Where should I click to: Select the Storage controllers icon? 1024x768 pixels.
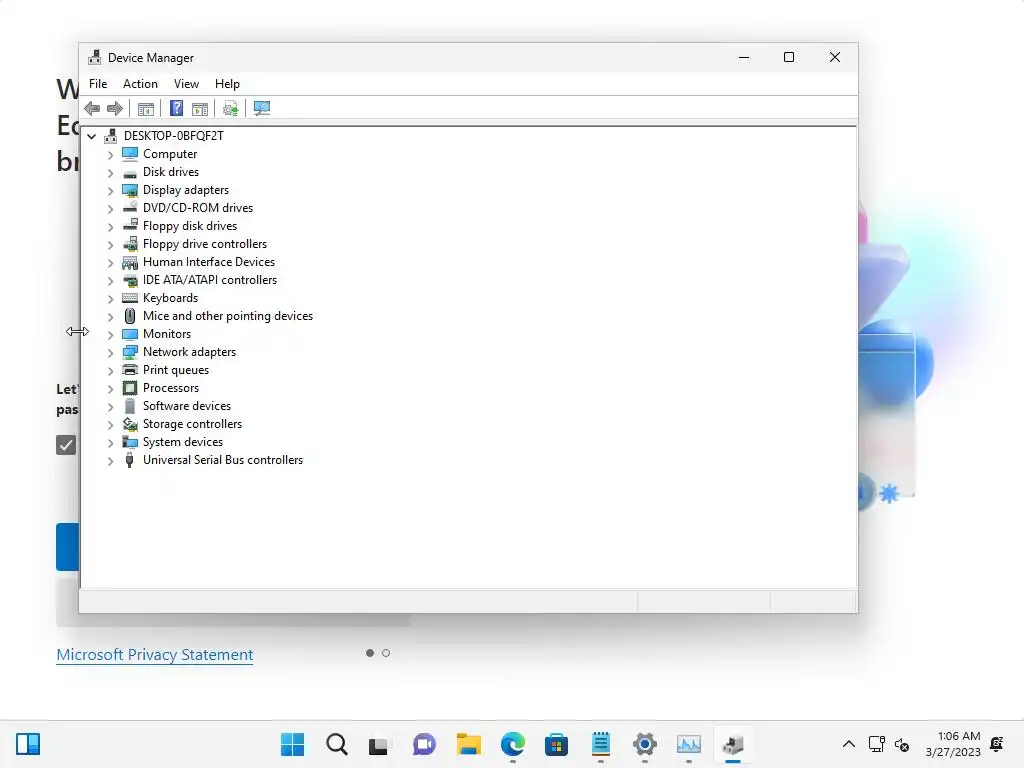tap(130, 424)
